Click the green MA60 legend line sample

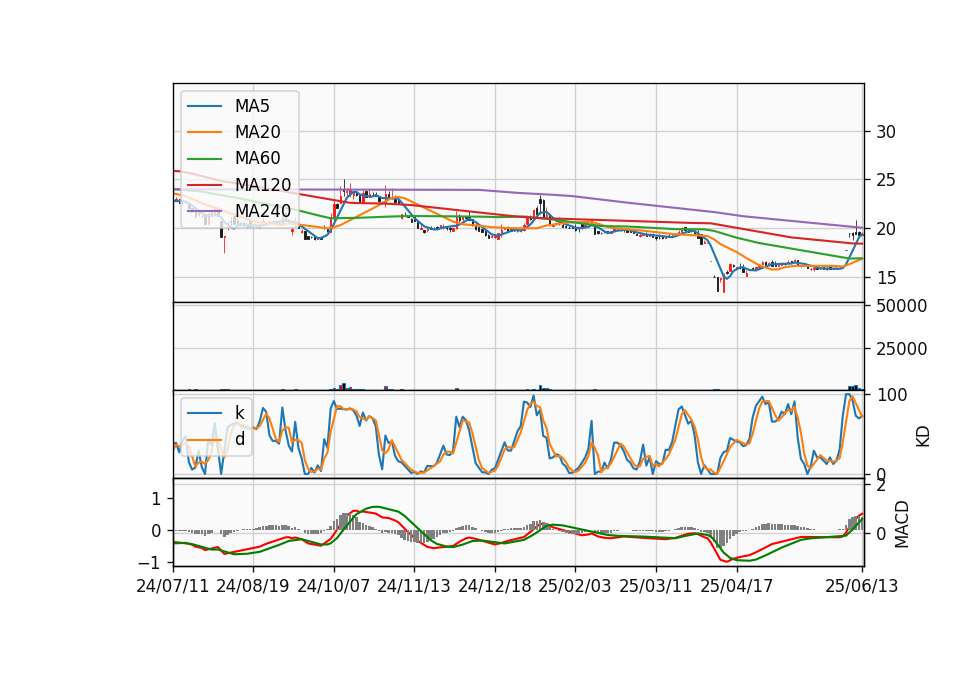tap(204, 159)
